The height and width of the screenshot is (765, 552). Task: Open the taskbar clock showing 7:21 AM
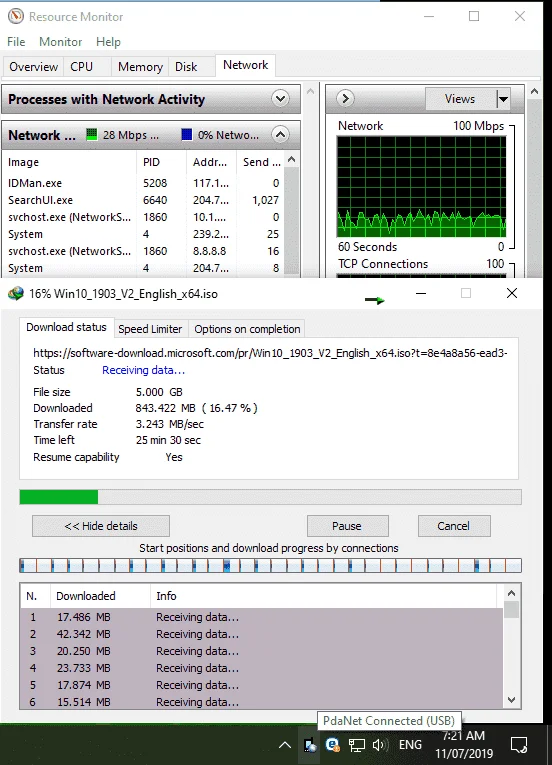(x=464, y=745)
